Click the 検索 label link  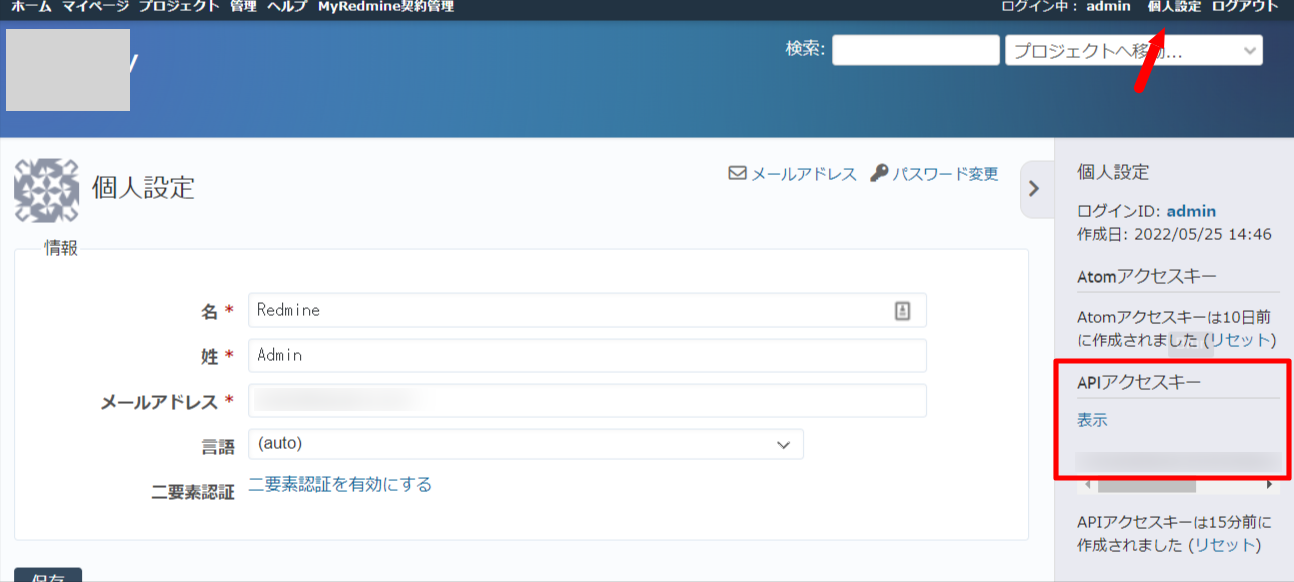pos(805,47)
